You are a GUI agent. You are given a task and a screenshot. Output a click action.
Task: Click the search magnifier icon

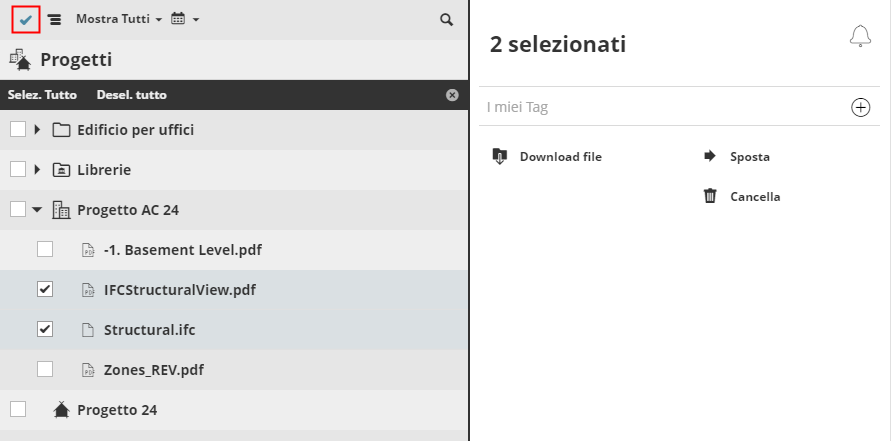click(446, 19)
